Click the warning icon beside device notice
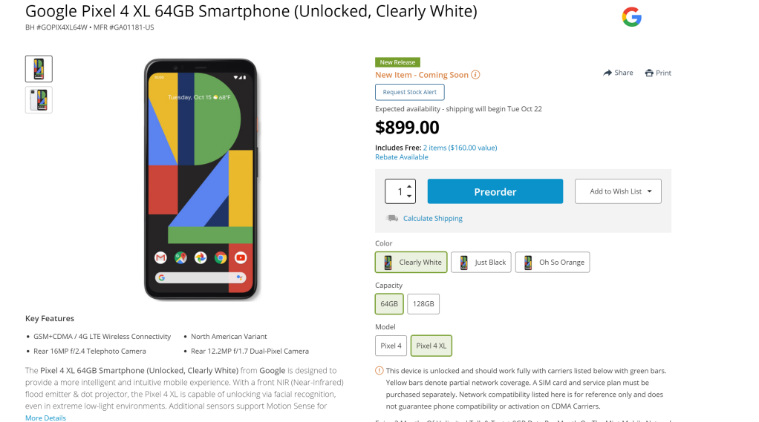The image size is (759, 422). point(379,370)
